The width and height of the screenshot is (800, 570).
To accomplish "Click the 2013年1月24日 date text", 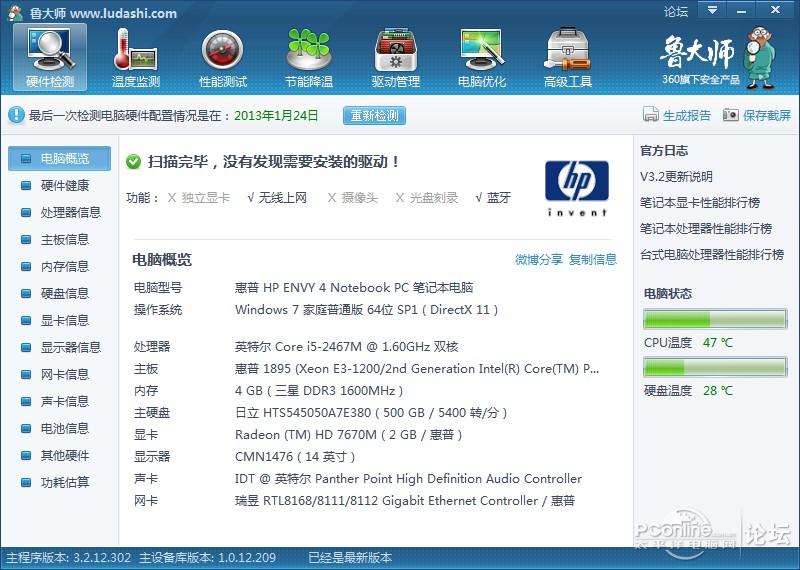I will click(x=276, y=115).
